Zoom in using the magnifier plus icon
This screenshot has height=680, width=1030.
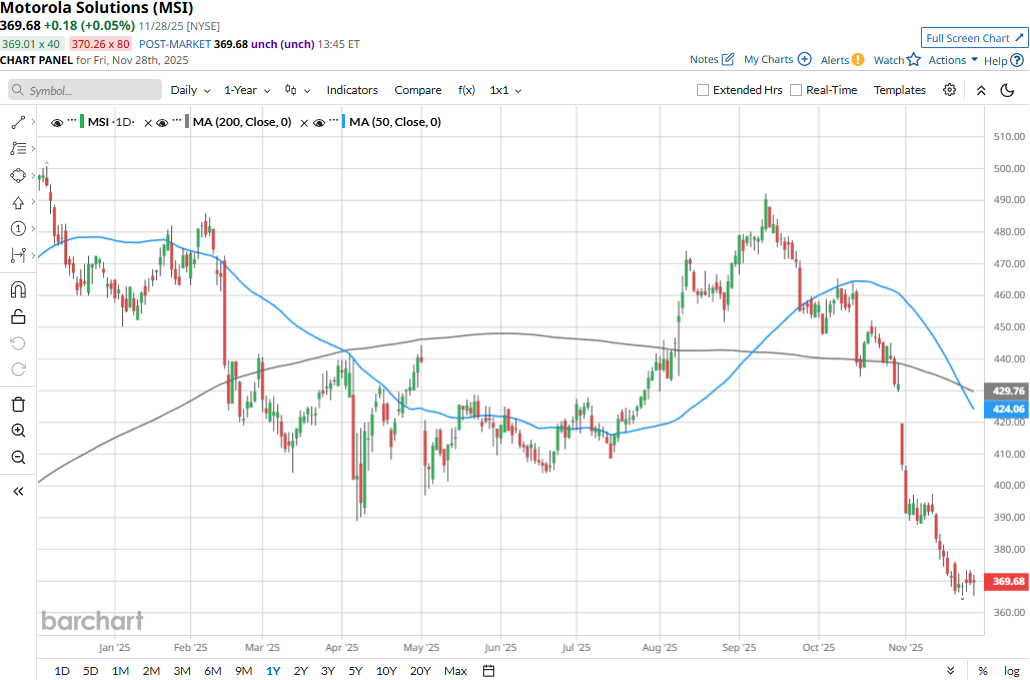coord(18,431)
